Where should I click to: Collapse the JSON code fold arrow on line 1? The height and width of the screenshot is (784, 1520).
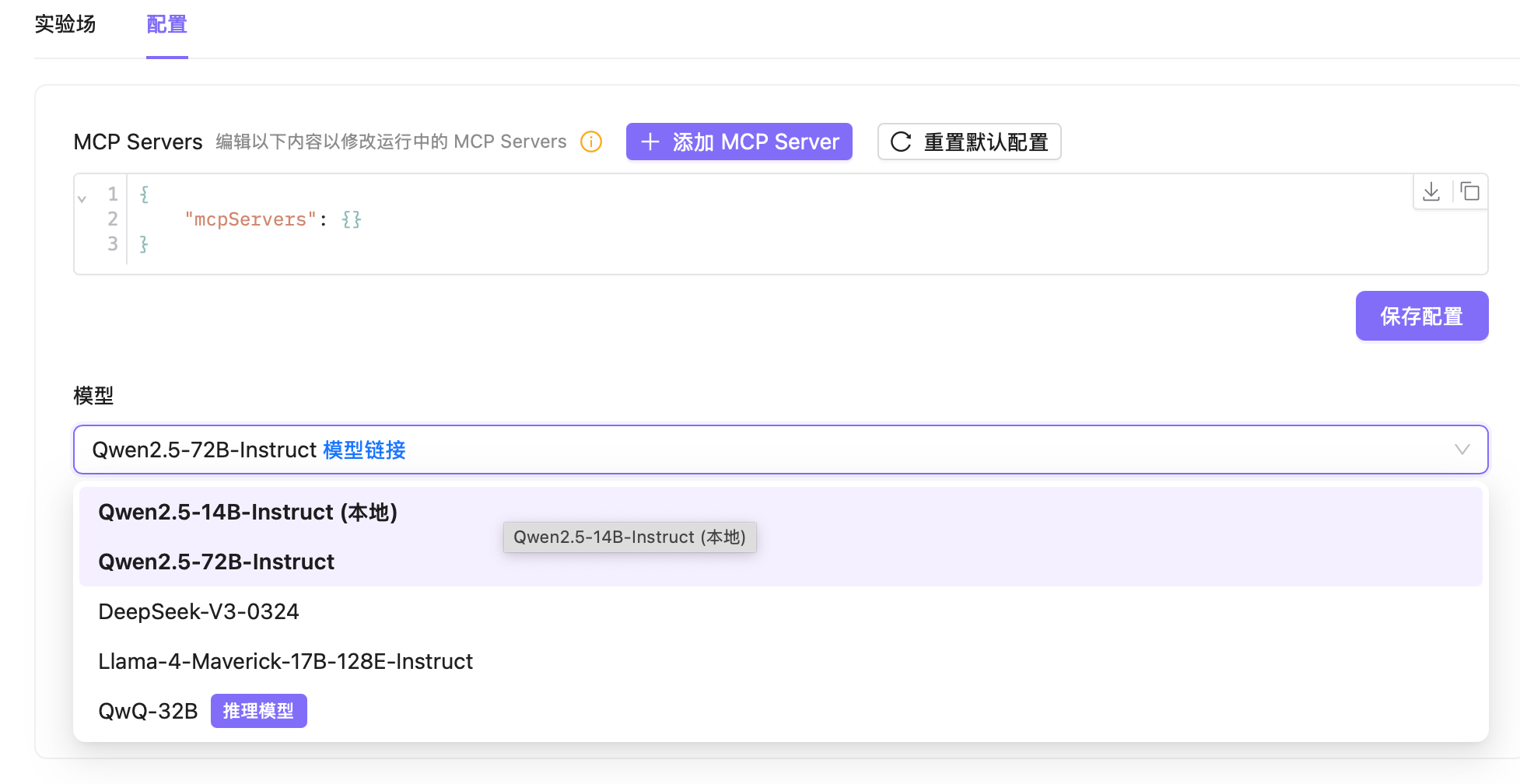pos(82,198)
